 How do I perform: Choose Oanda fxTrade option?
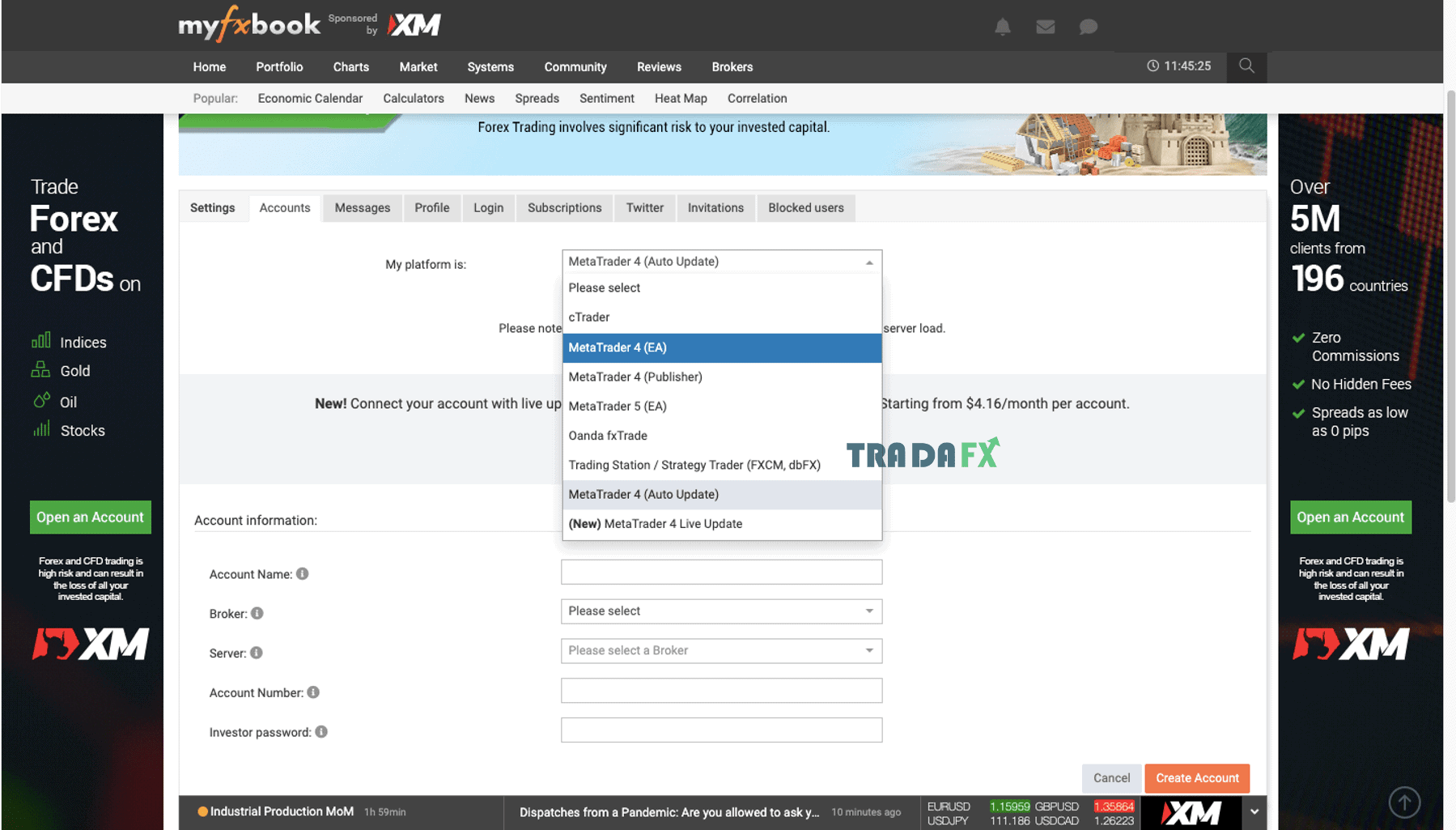[x=721, y=436]
